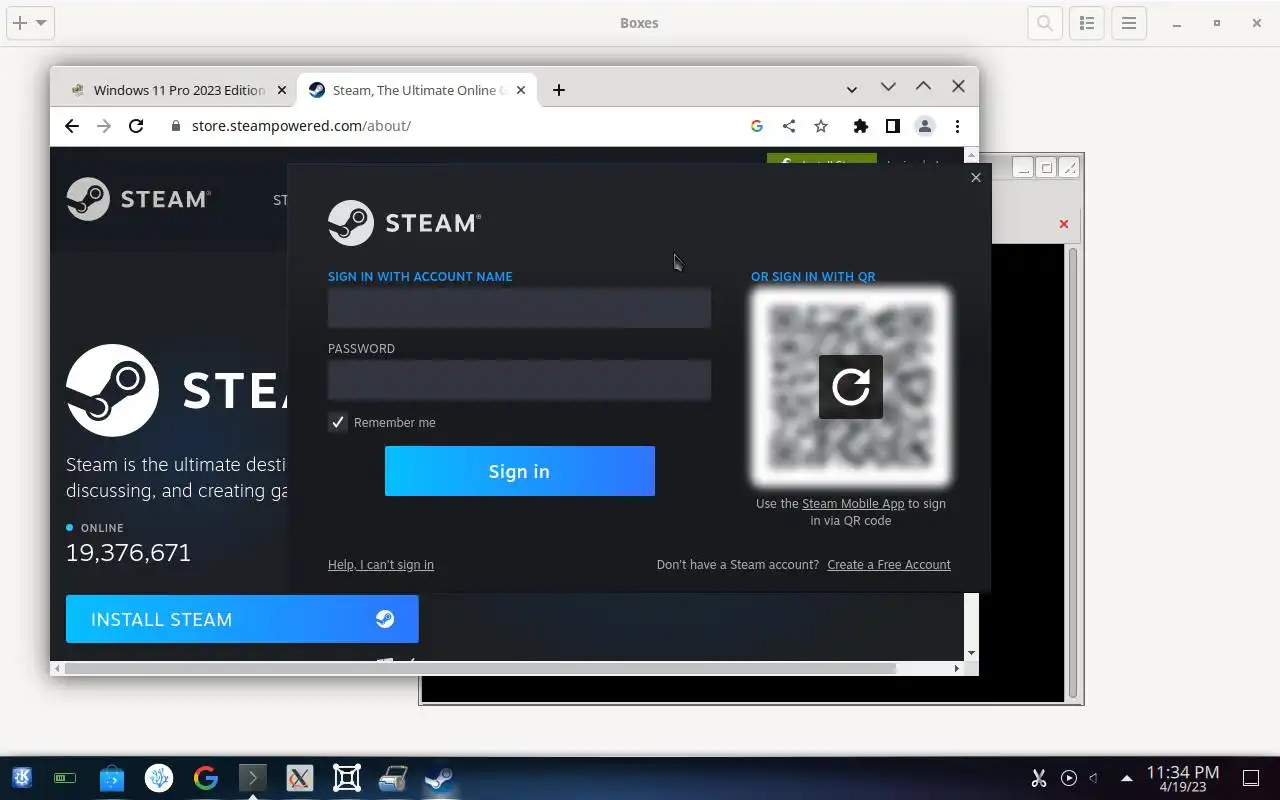Viewport: 1280px width, 800px height.
Task: Switch Boxes to list view
Action: coord(1087,23)
